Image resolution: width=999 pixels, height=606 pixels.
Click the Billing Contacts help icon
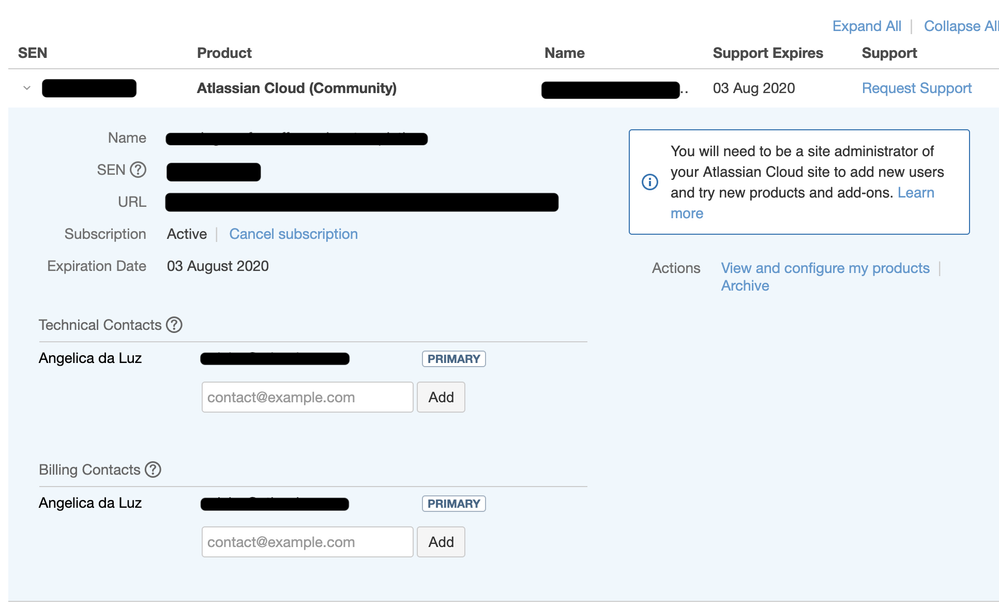coord(153,470)
